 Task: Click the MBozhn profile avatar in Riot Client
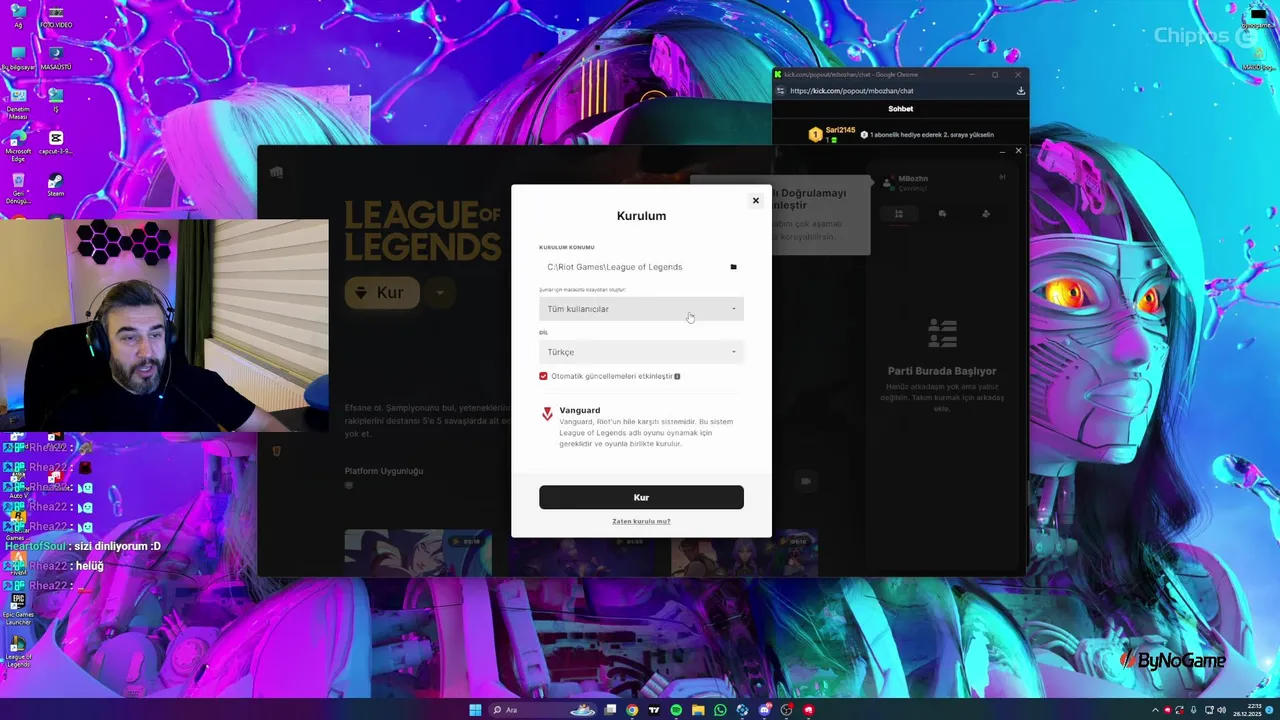click(x=886, y=183)
